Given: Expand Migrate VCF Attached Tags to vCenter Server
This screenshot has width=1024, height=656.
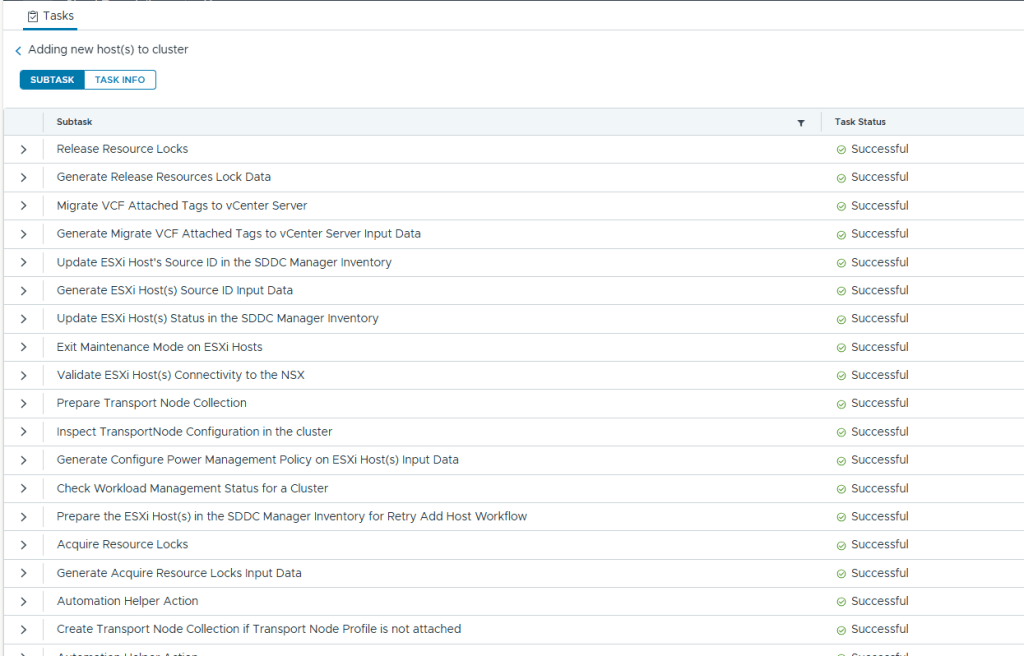Looking at the screenshot, I should (x=23, y=206).
